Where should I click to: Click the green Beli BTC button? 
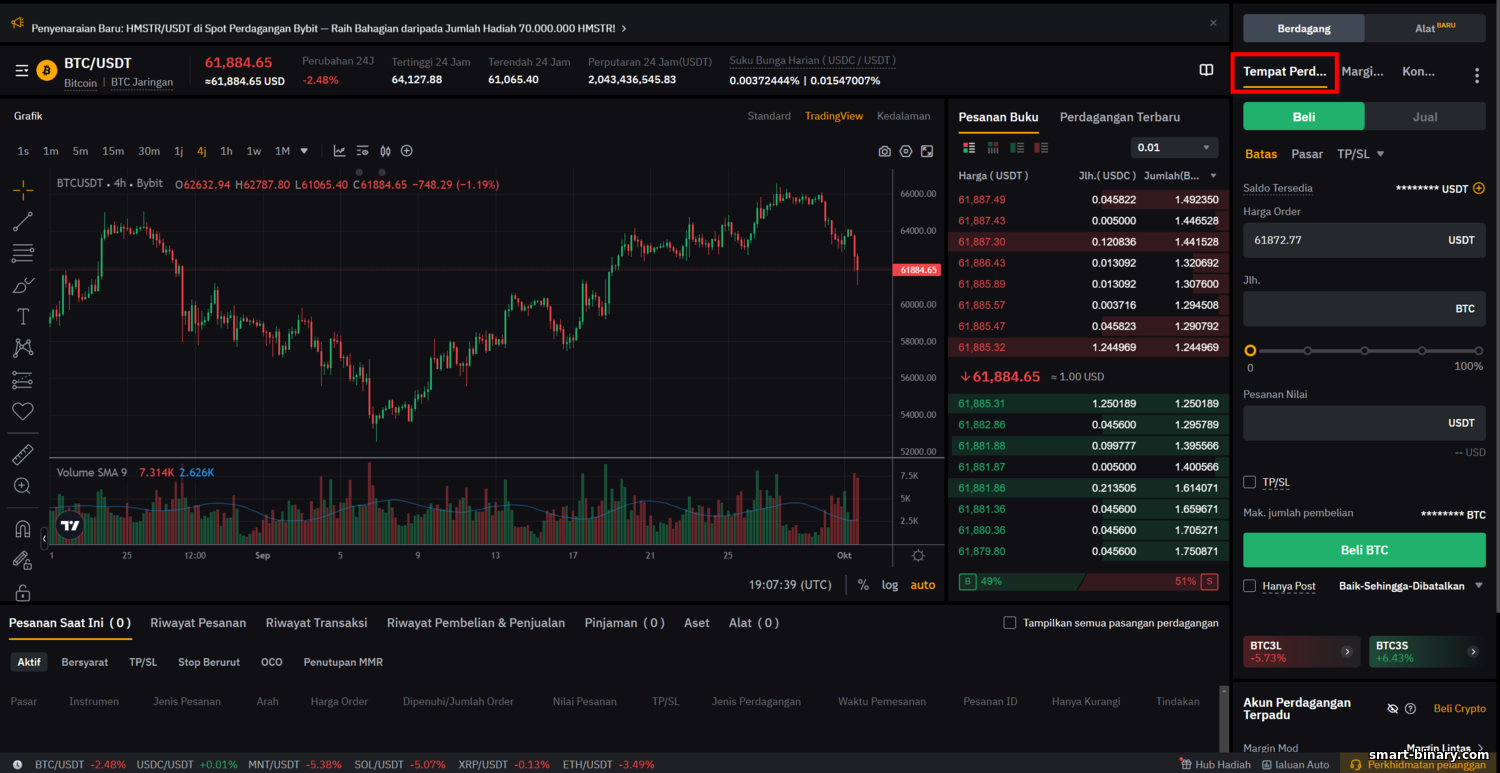(x=1364, y=550)
